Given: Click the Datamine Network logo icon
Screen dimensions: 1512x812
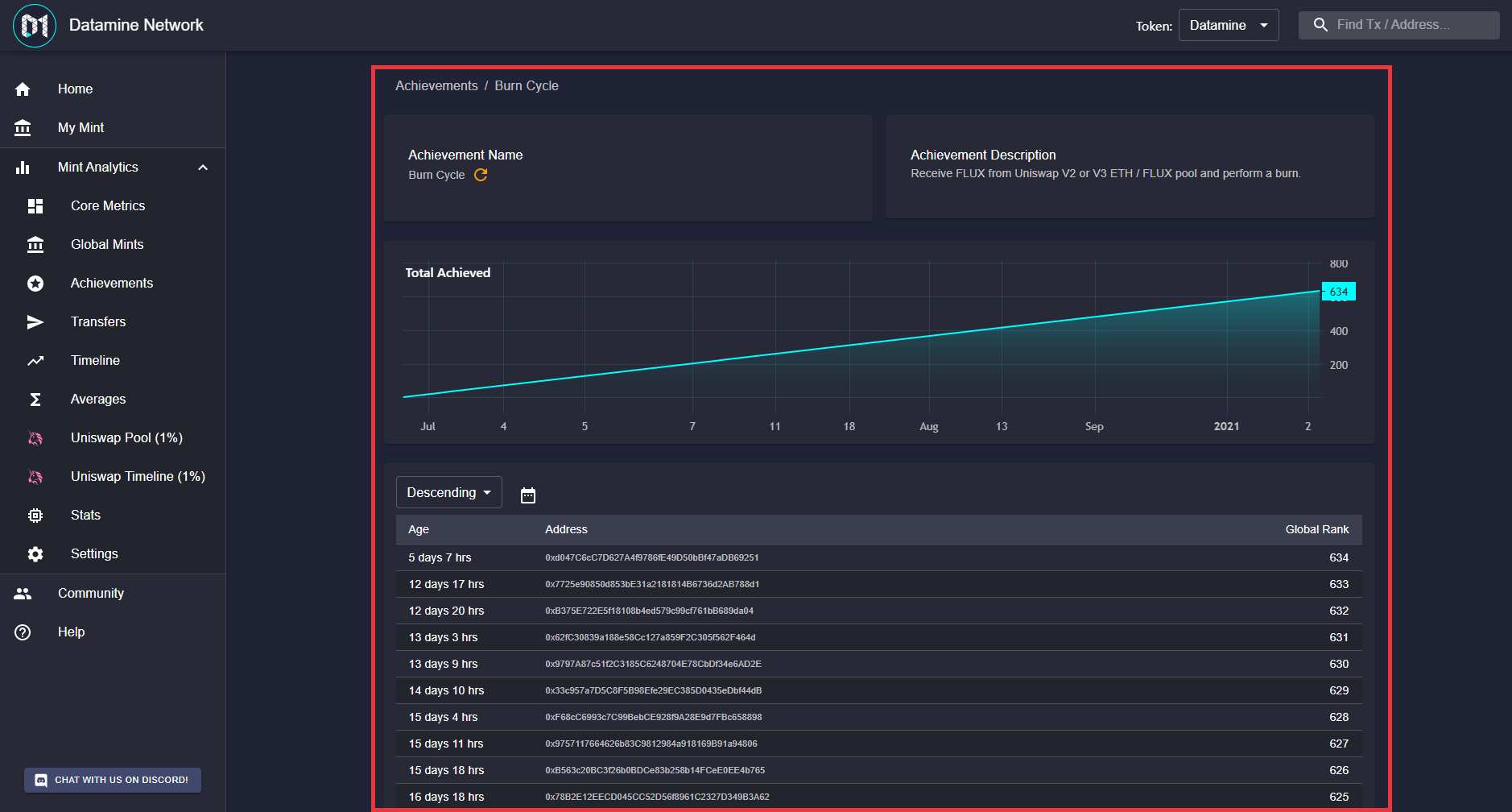Looking at the screenshot, I should (35, 26).
